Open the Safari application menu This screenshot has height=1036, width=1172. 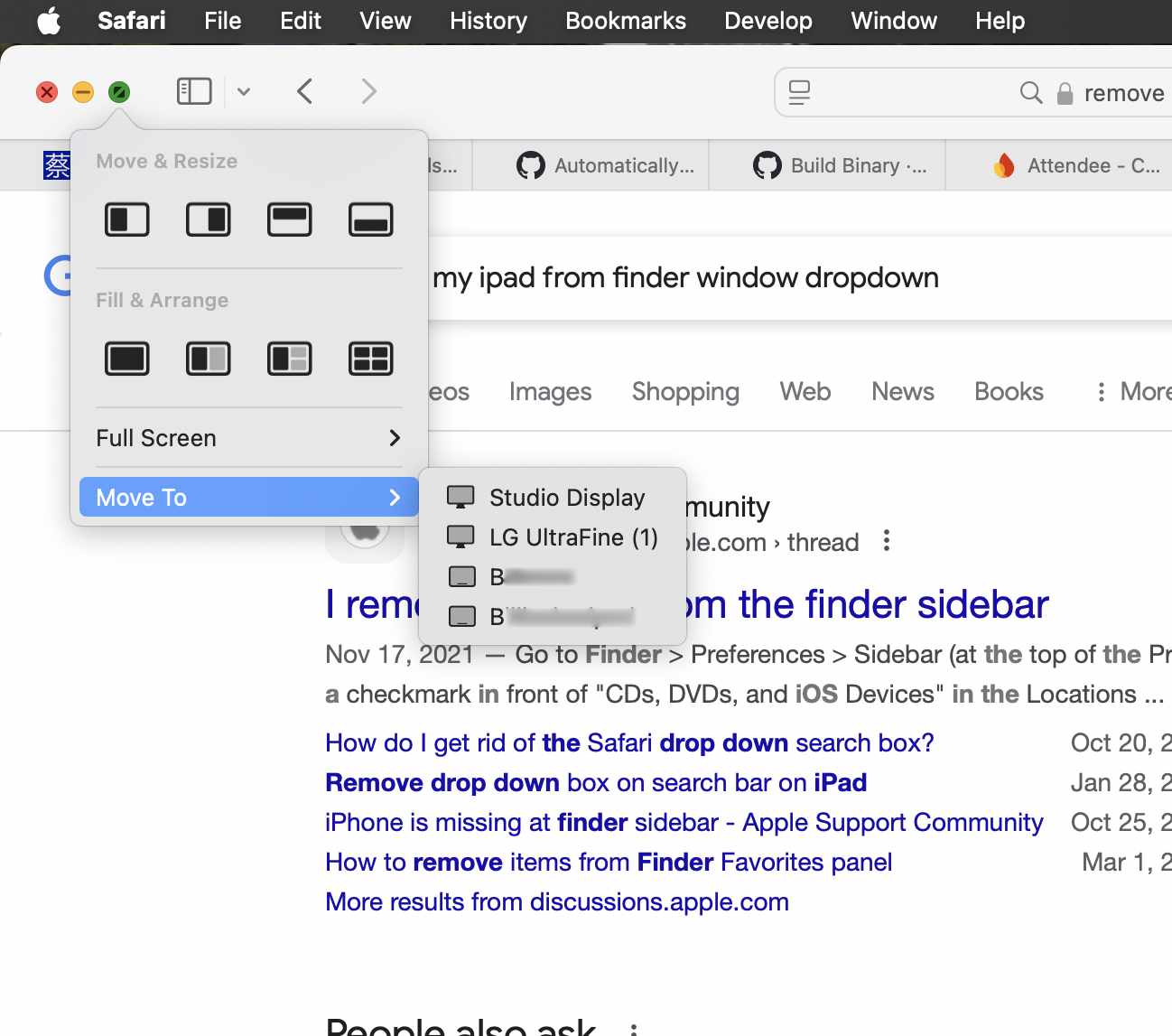coord(132,21)
